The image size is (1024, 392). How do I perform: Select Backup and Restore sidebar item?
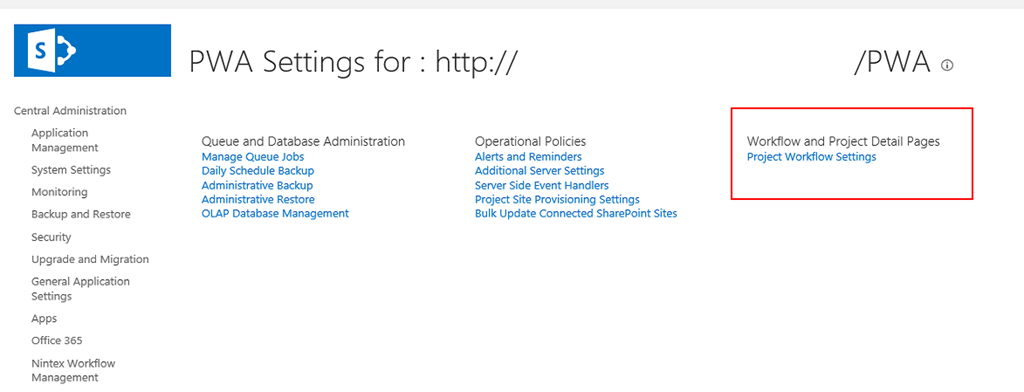[81, 214]
